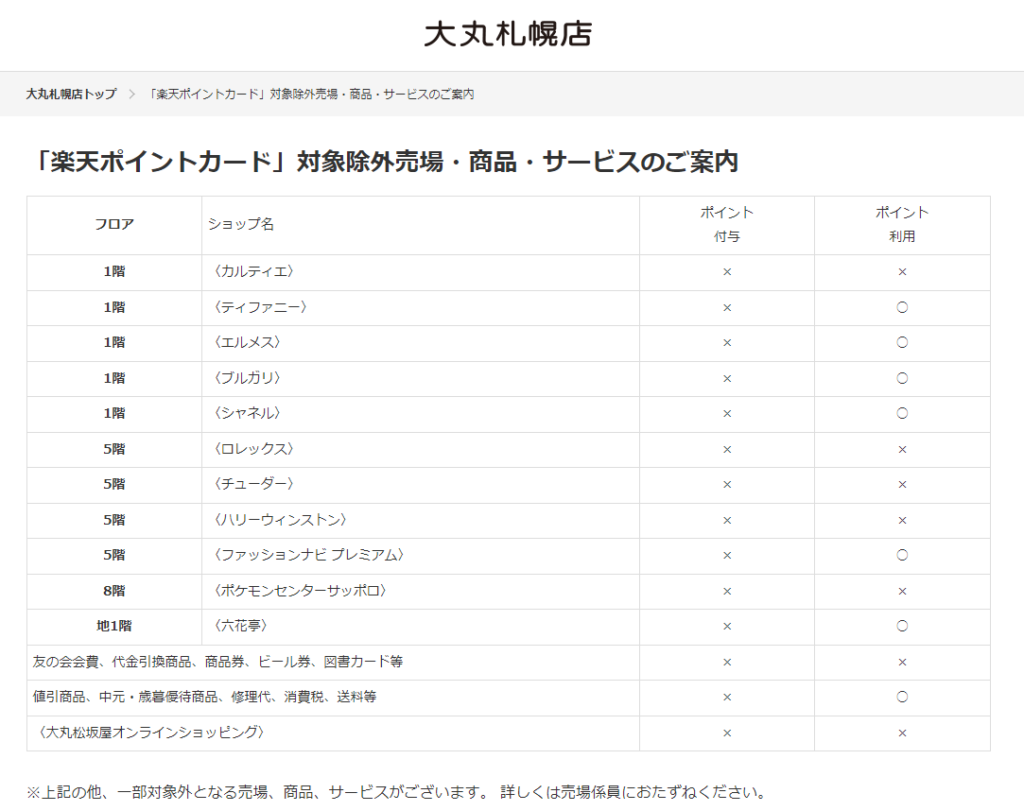Click the 1階 floor cell beside カルティエ

pos(114,272)
